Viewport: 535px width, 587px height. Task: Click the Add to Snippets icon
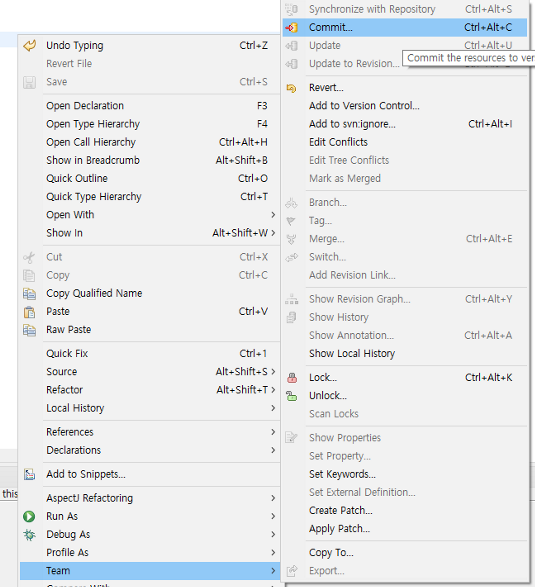(30, 474)
